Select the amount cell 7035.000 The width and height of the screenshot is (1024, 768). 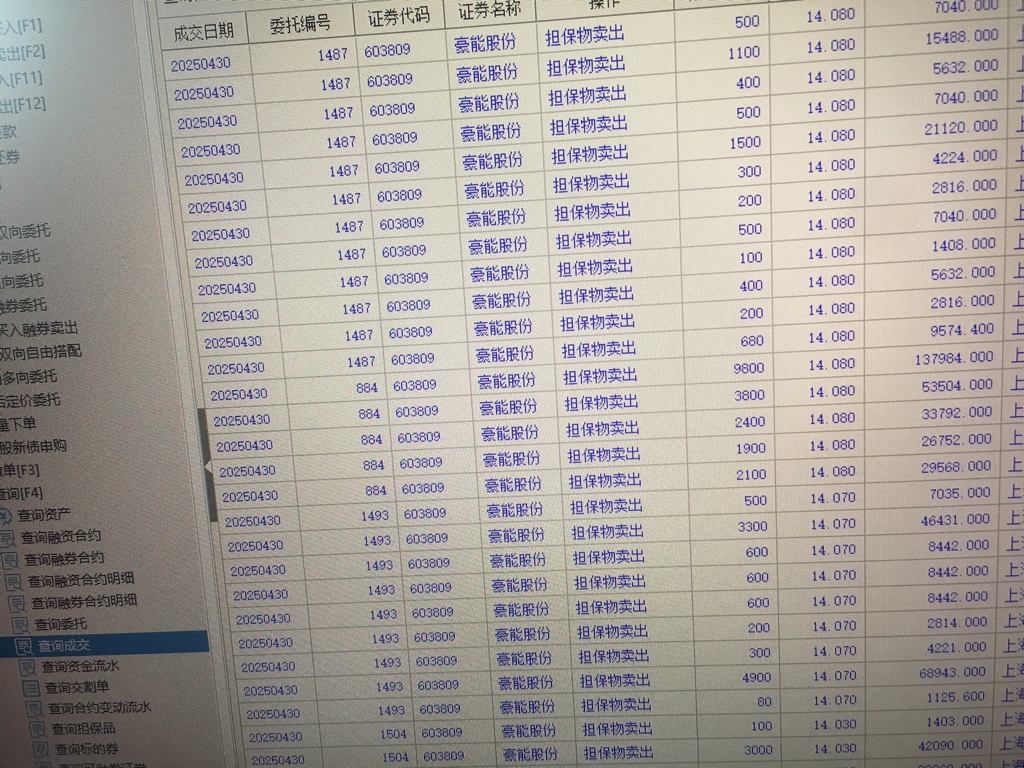click(959, 494)
